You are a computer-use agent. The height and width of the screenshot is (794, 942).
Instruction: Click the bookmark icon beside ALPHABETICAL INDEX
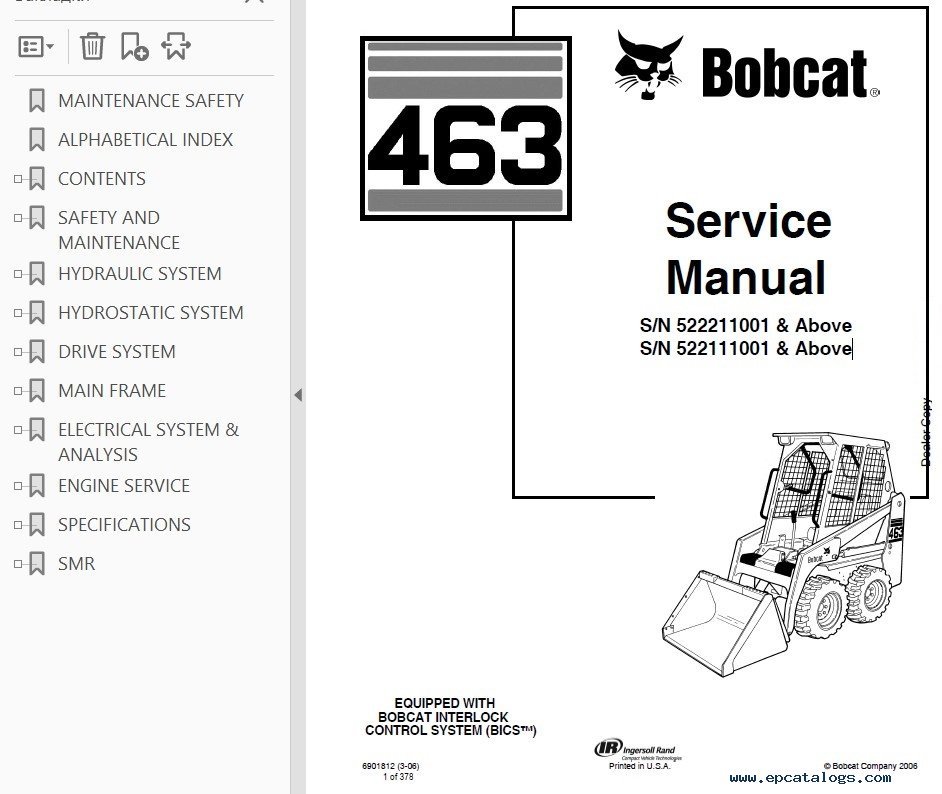[x=37, y=140]
